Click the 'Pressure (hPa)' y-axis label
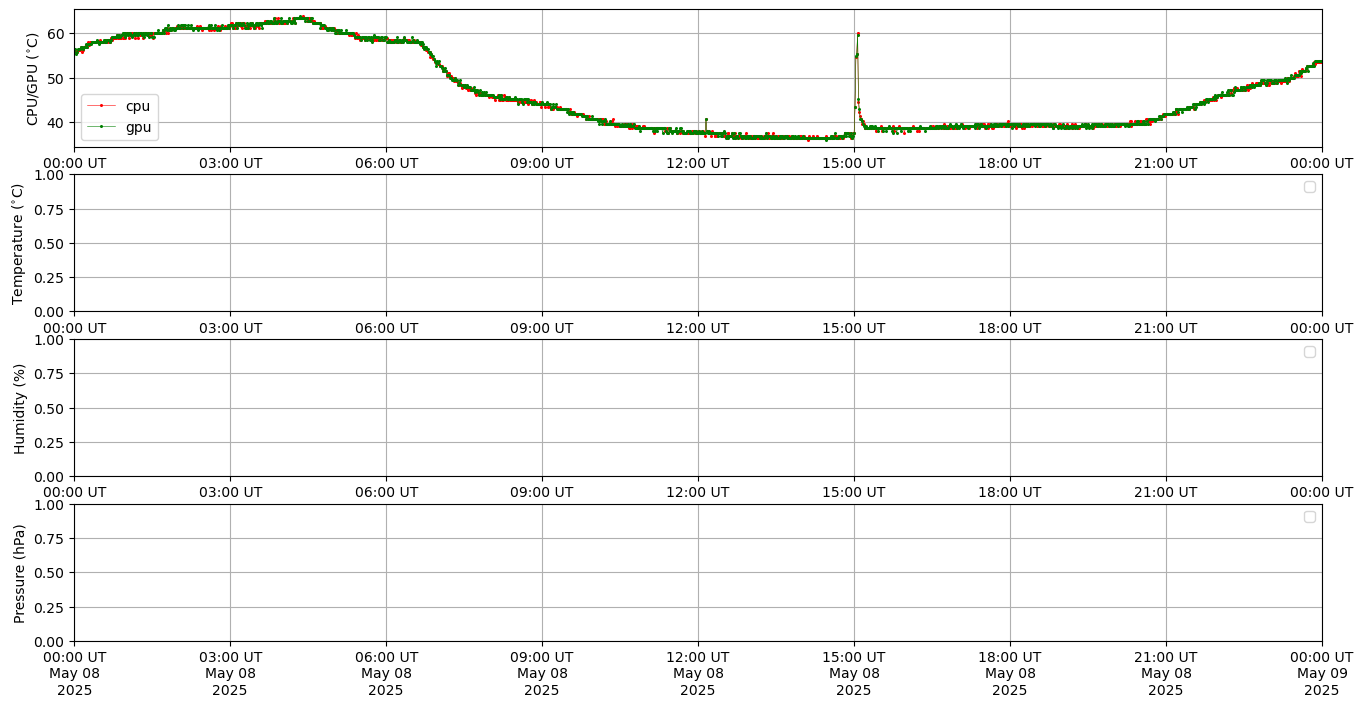Image resolution: width=1363 pixels, height=707 pixels. [x=18, y=573]
